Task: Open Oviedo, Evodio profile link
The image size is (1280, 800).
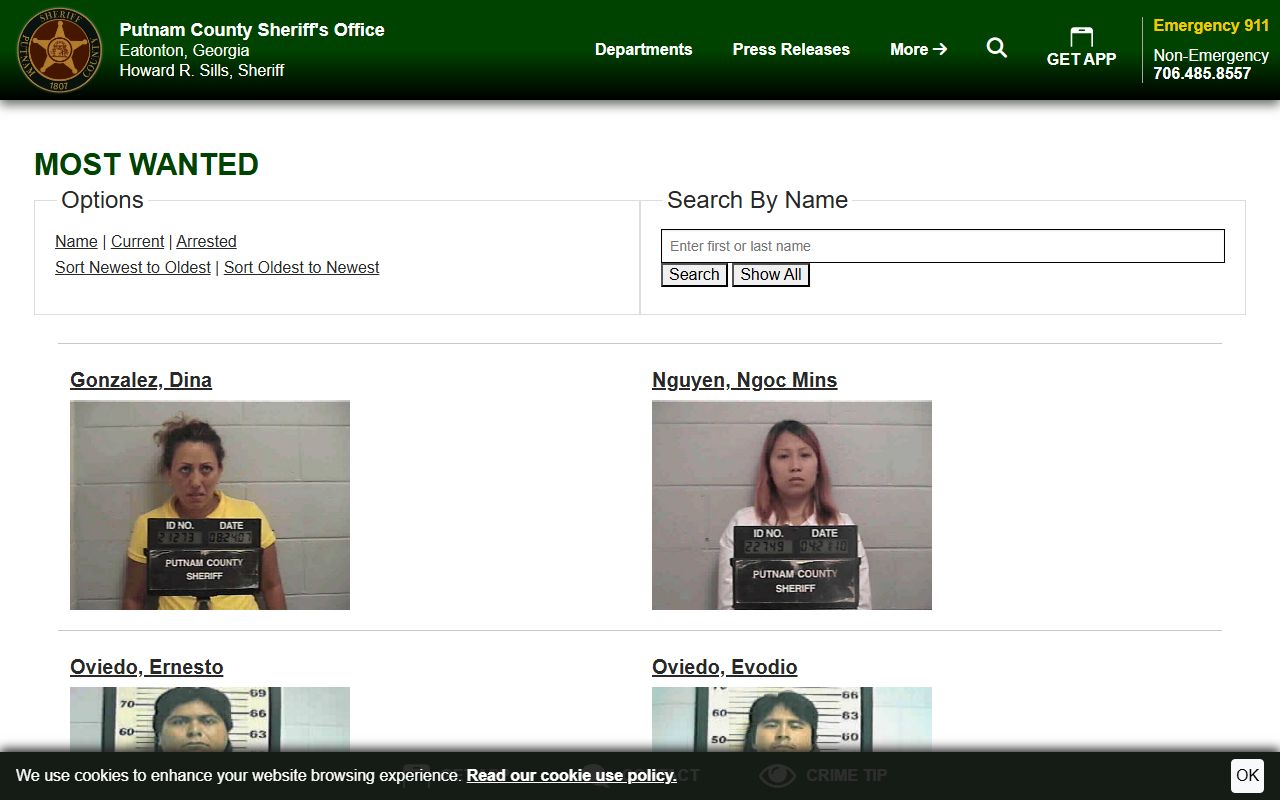Action: click(x=724, y=667)
